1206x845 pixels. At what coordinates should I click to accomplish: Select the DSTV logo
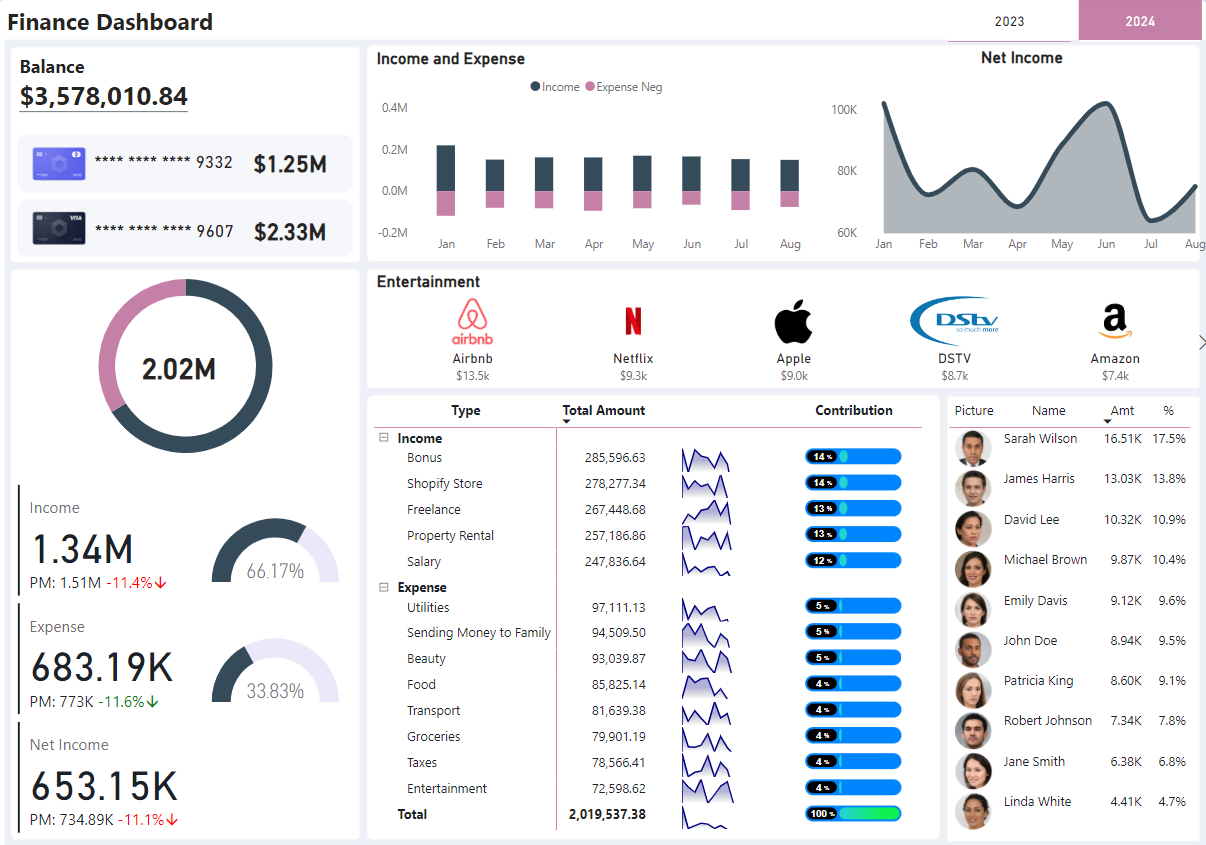[x=954, y=321]
